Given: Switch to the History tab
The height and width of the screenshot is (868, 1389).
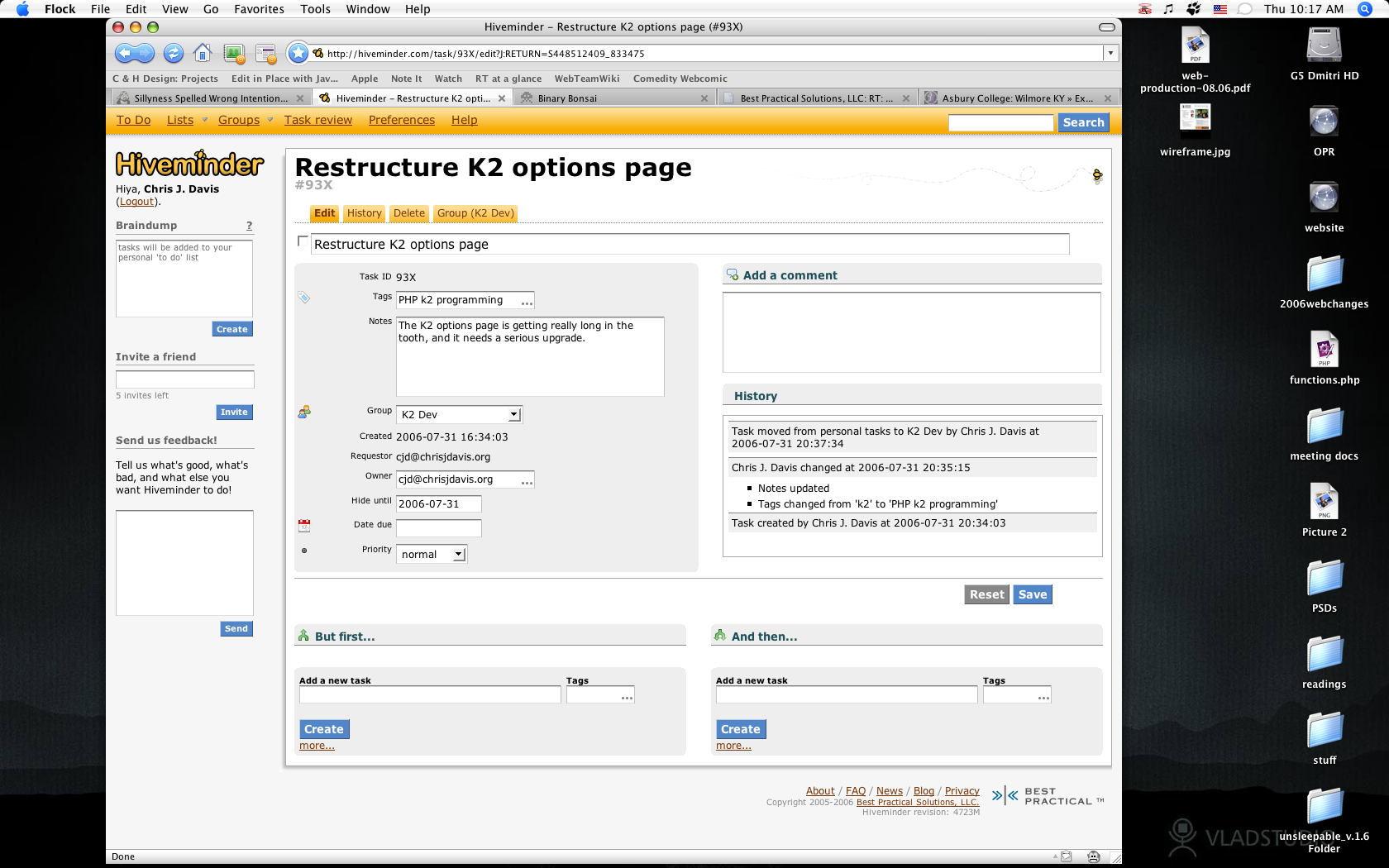Looking at the screenshot, I should [x=364, y=213].
